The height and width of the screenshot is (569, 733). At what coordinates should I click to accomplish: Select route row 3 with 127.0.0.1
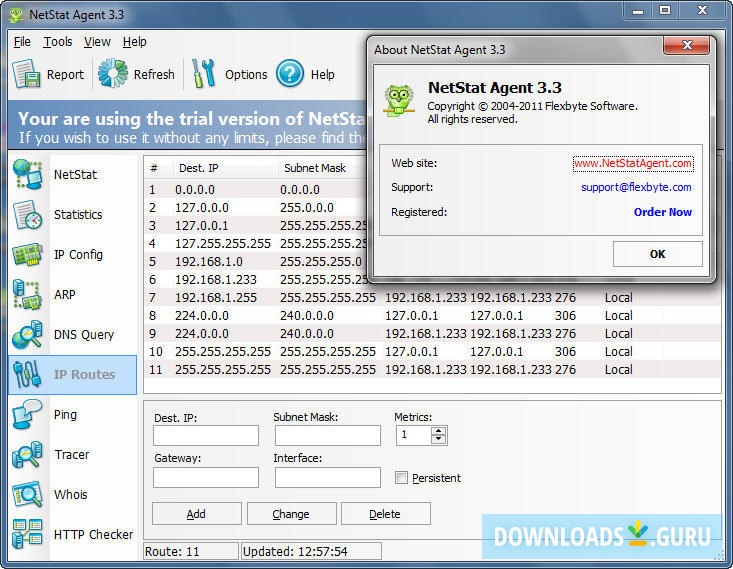tap(256, 225)
